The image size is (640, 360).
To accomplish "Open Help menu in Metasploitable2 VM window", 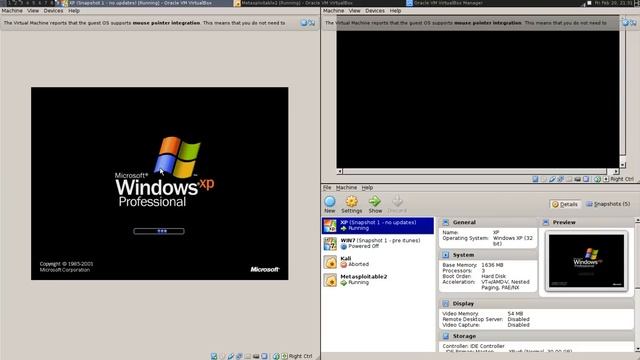I will [395, 11].
